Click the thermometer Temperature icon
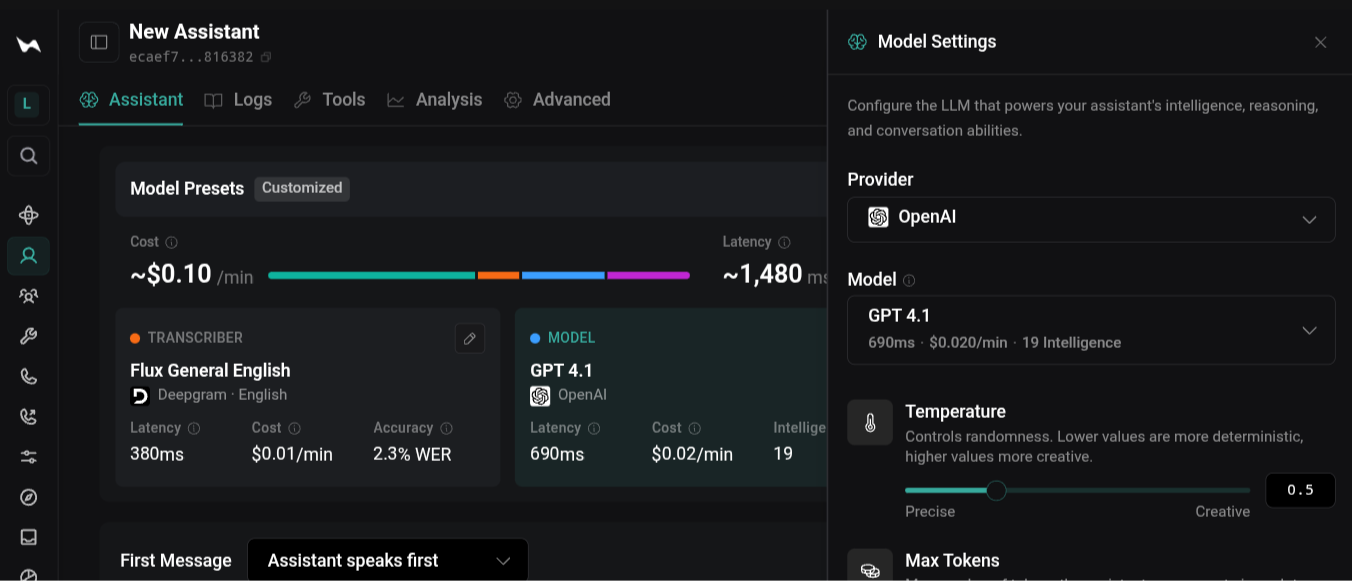This screenshot has height=581, width=1352. point(870,422)
